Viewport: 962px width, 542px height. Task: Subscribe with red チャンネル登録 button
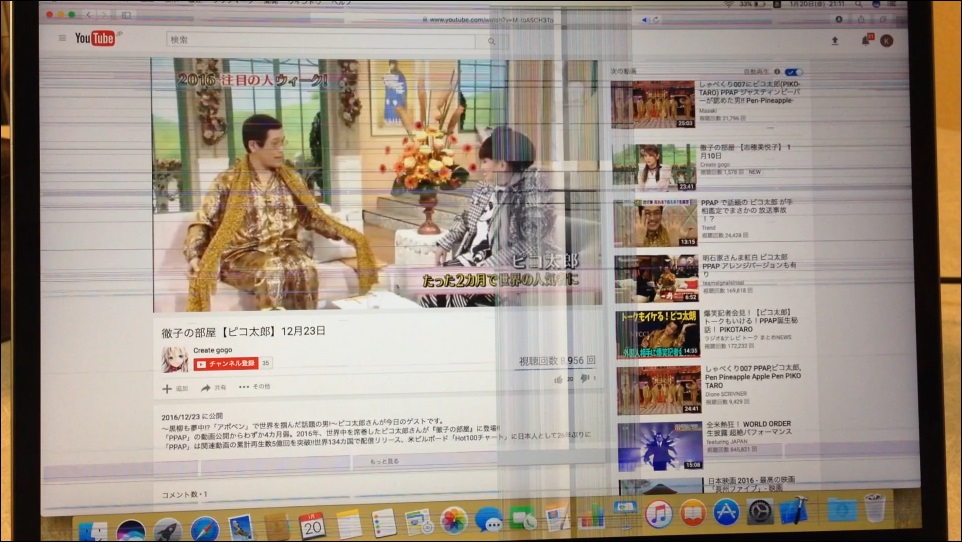pos(226,363)
